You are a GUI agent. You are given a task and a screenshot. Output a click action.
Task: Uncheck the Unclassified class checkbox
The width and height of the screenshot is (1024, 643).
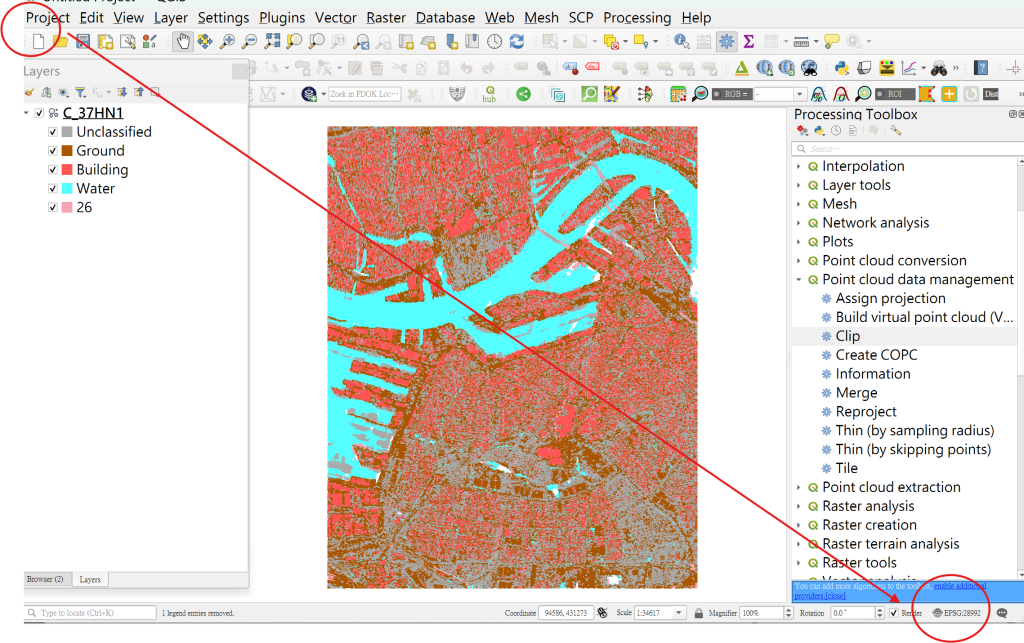pos(53,132)
